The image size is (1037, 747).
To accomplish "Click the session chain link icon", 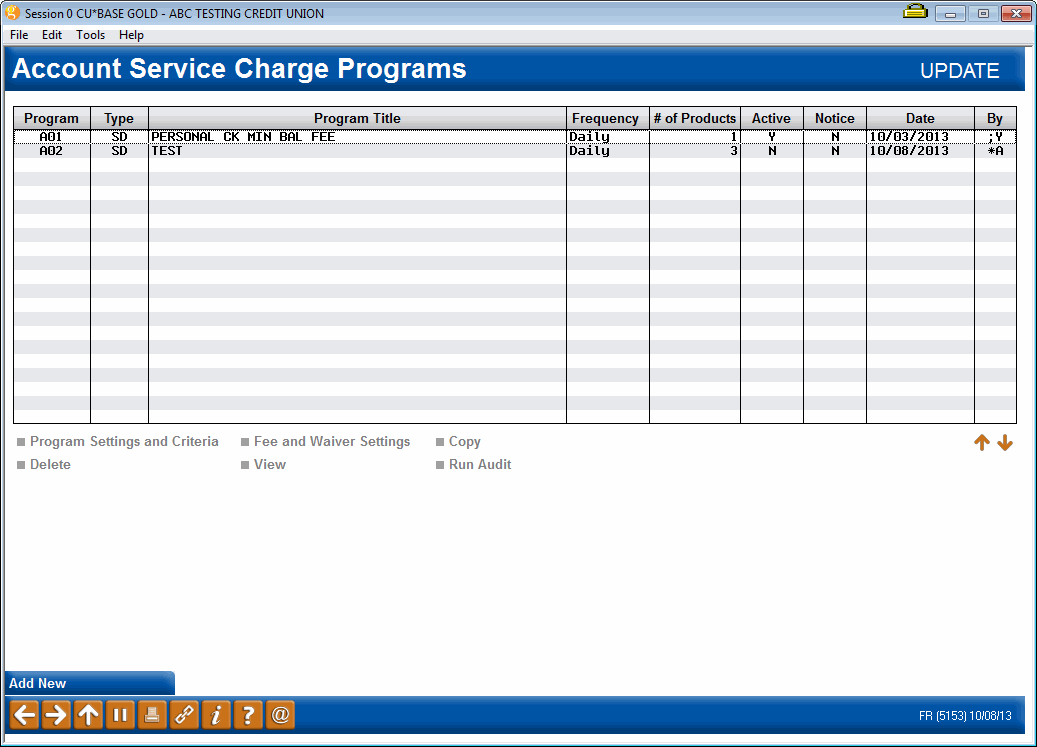I will pyautogui.click(x=183, y=714).
